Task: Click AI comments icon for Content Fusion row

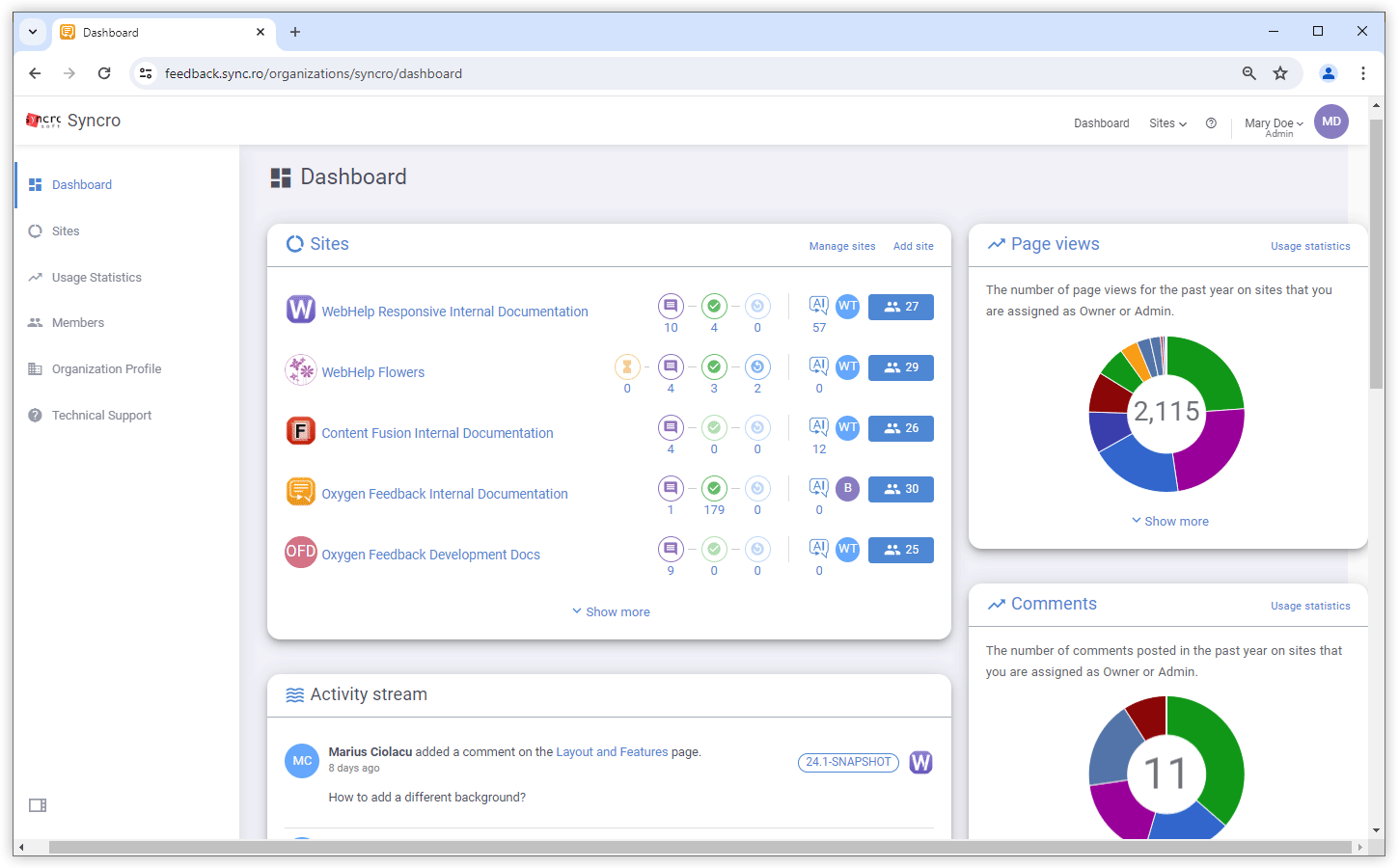Action: [819, 426]
